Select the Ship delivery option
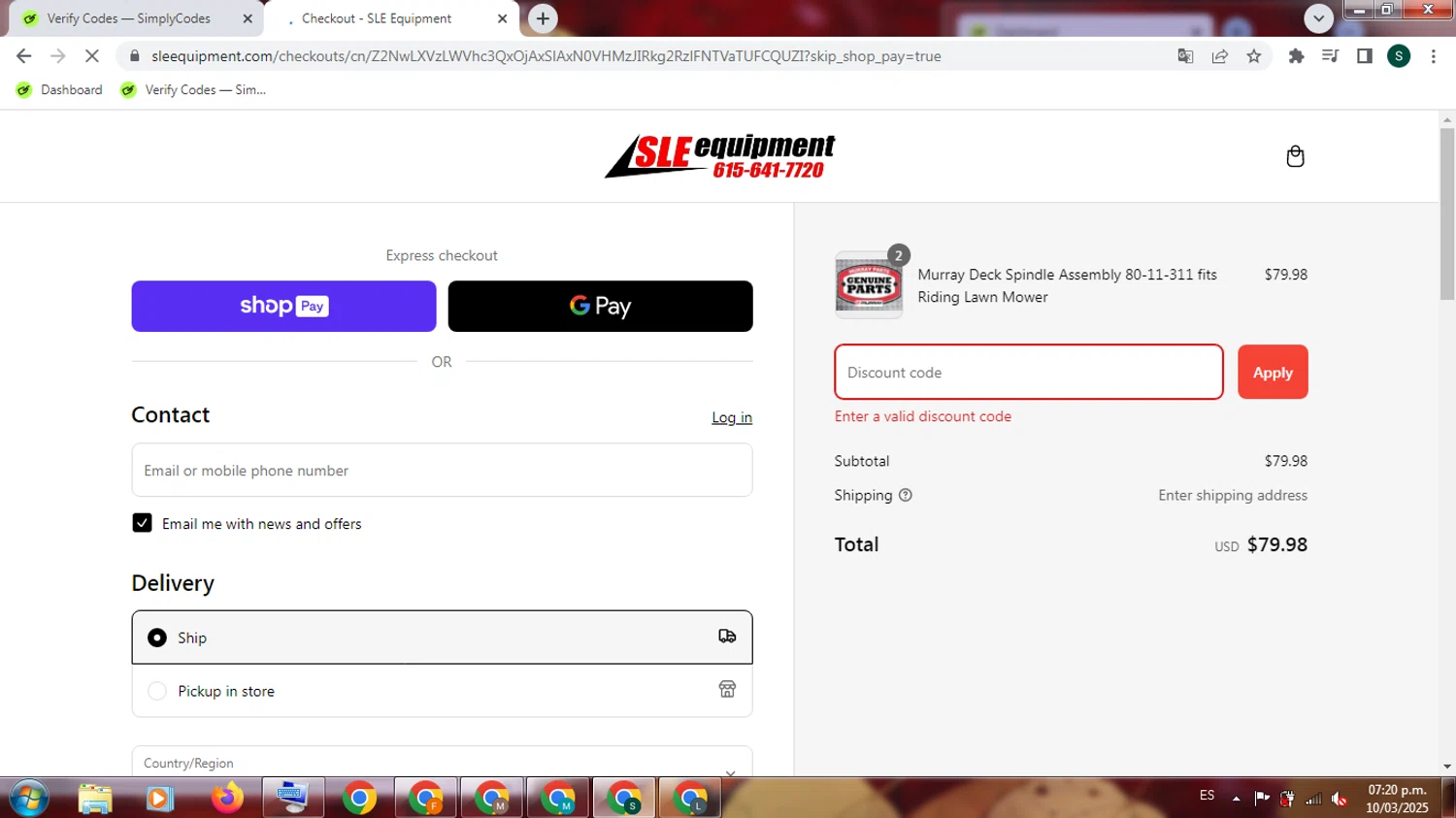Screen dimensions: 1456x818 pos(442,638)
